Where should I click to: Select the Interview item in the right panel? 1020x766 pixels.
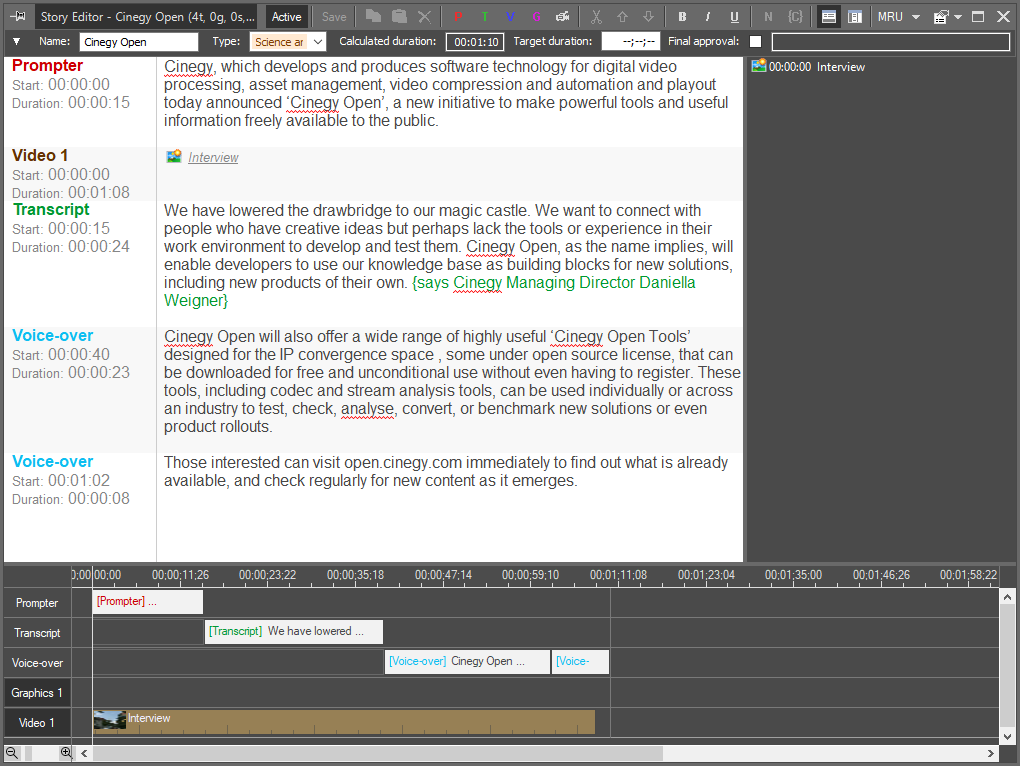809,67
